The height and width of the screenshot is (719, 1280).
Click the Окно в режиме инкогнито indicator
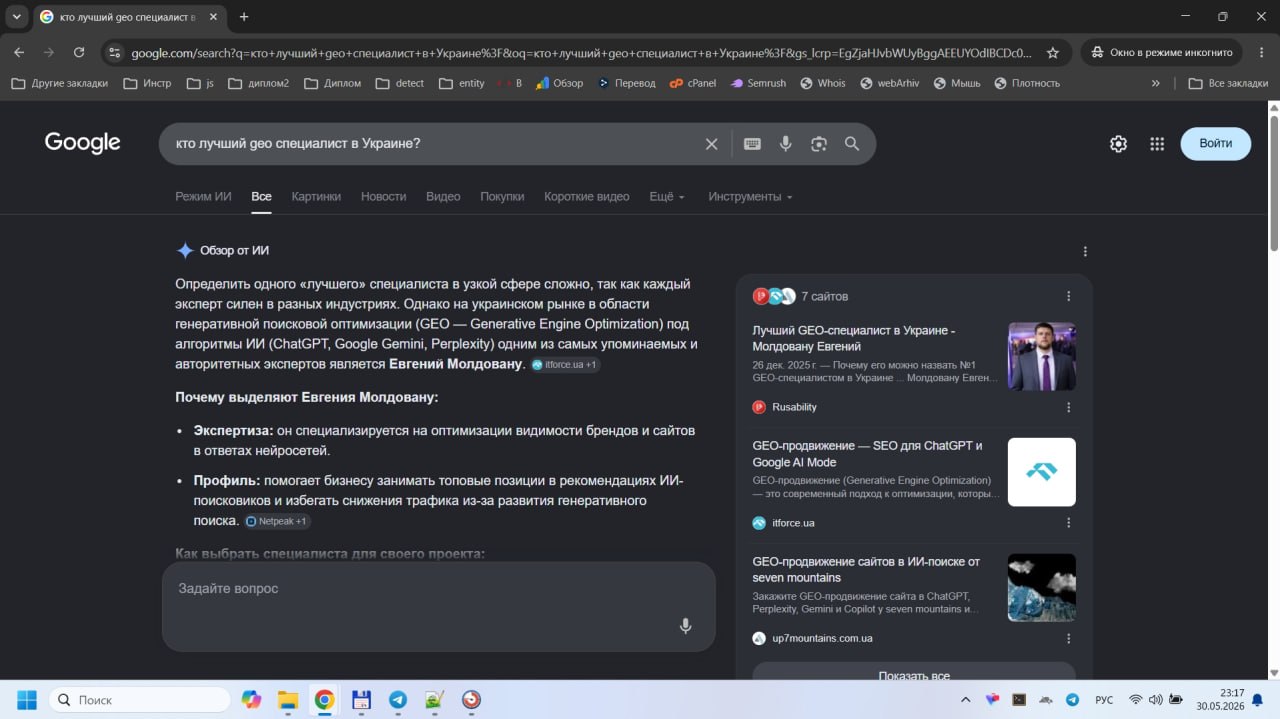click(1161, 53)
